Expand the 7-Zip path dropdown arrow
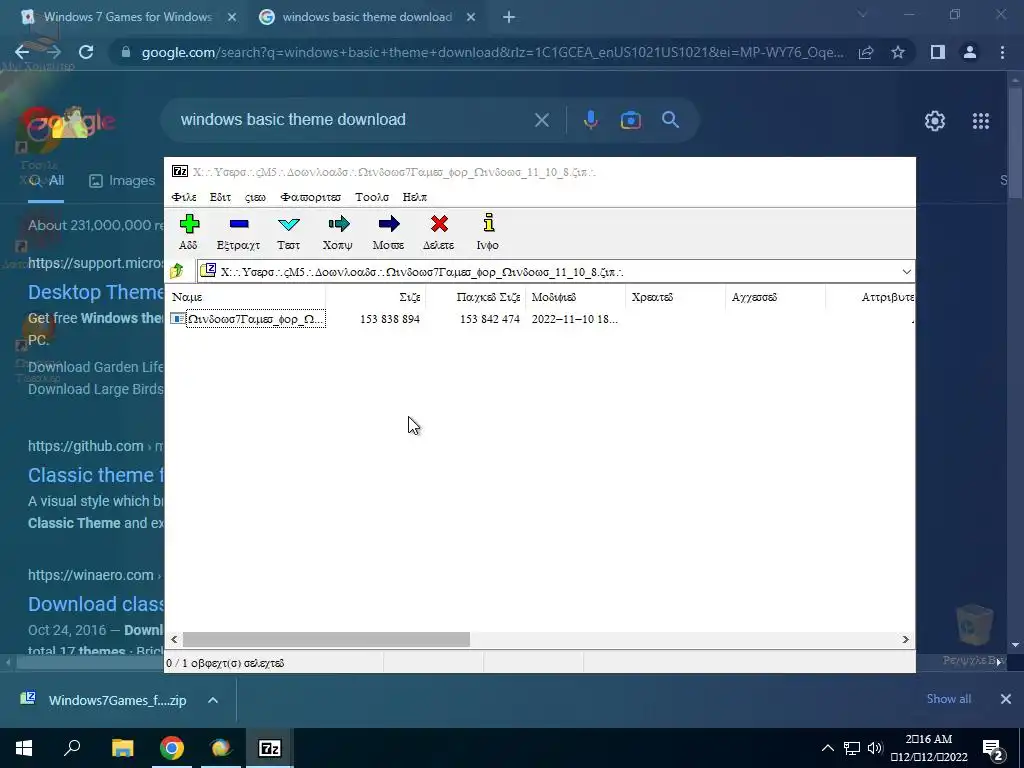The image size is (1024, 768). pos(906,272)
